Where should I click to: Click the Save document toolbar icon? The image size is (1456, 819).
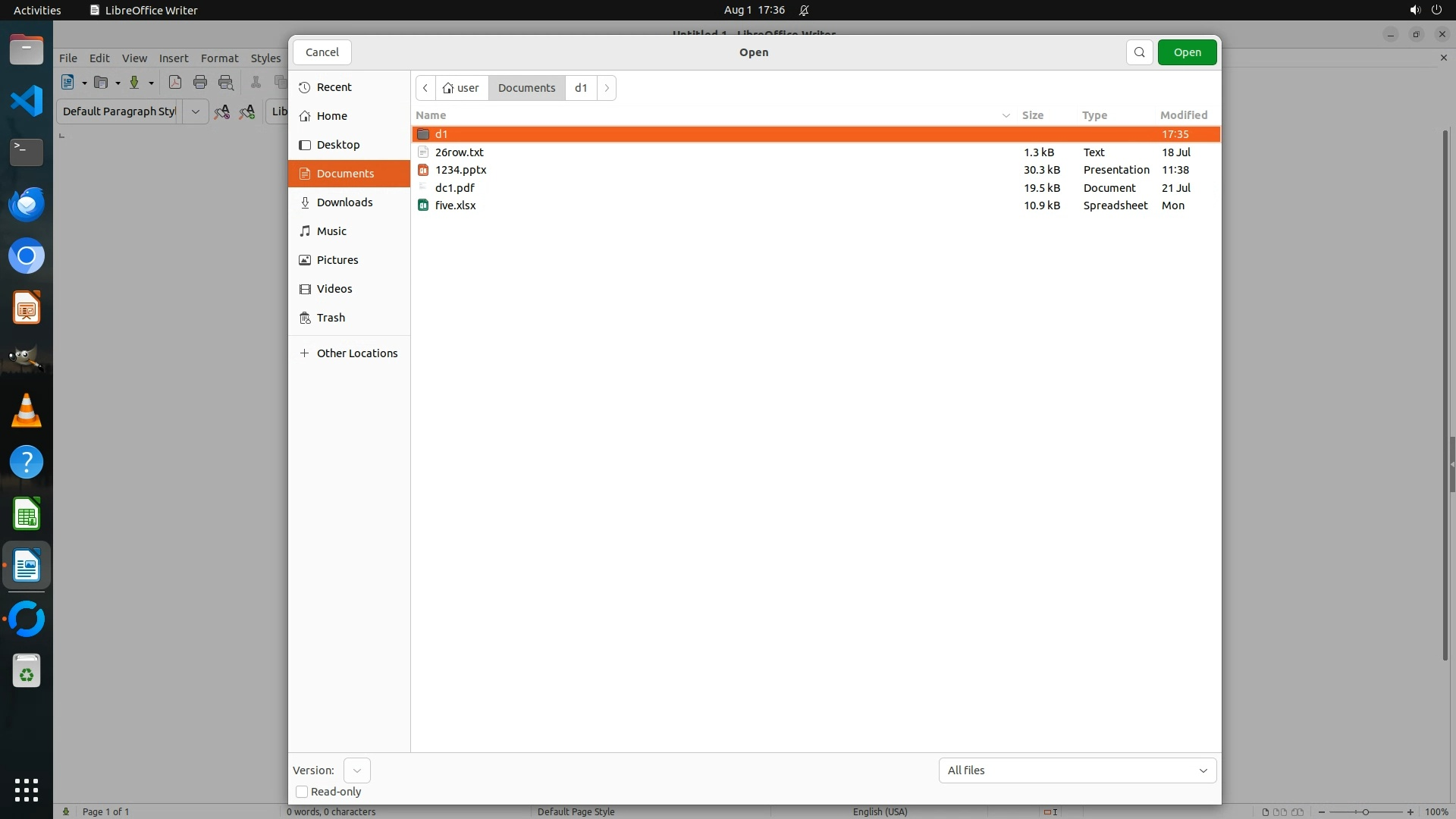[134, 83]
